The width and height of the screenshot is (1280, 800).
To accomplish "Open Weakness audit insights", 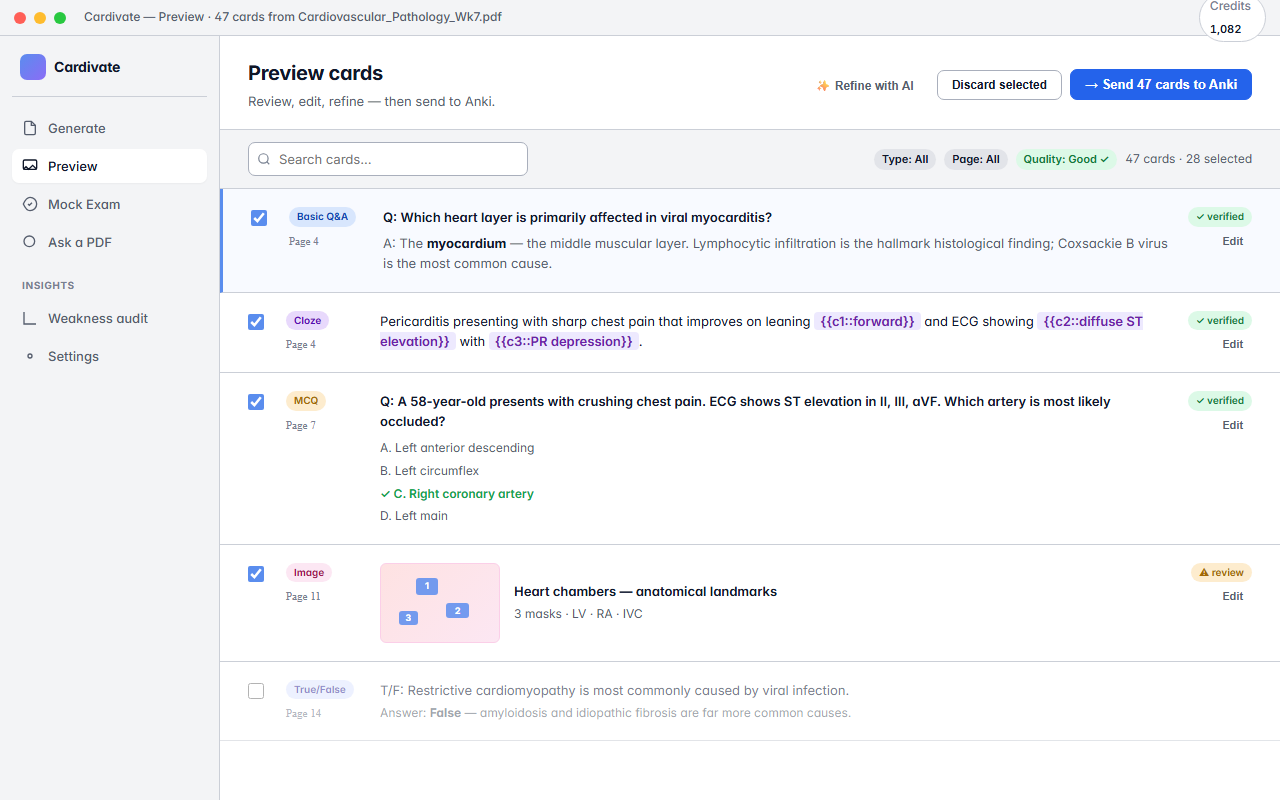I will tap(110, 318).
